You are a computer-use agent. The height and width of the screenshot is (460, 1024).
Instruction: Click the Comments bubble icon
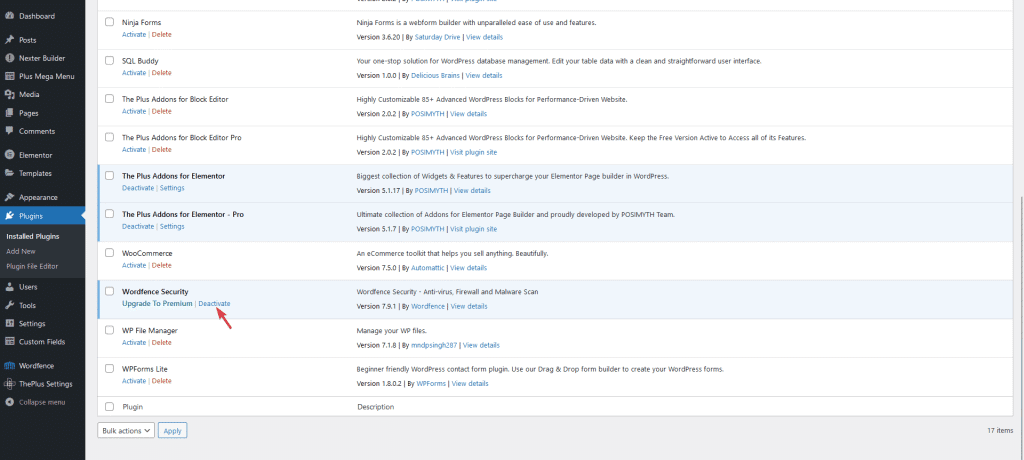pyautogui.click(x=9, y=131)
